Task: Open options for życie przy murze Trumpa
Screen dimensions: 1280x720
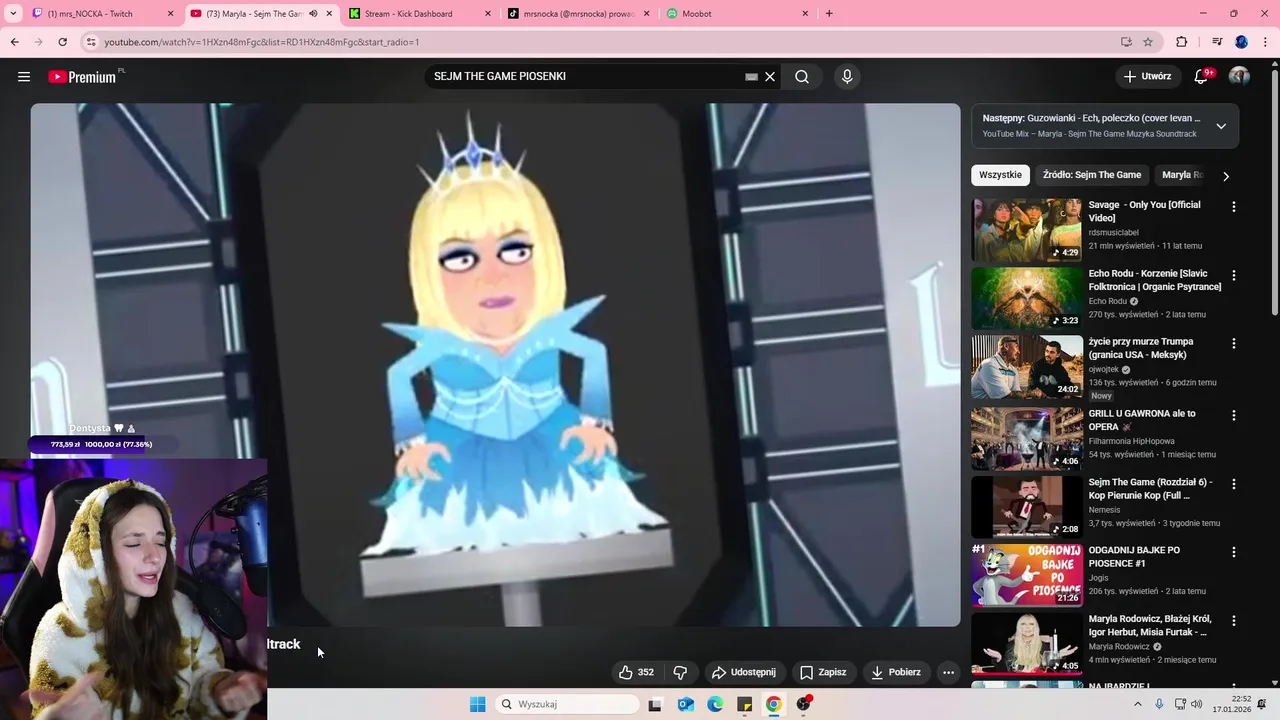Action: tap(1234, 343)
